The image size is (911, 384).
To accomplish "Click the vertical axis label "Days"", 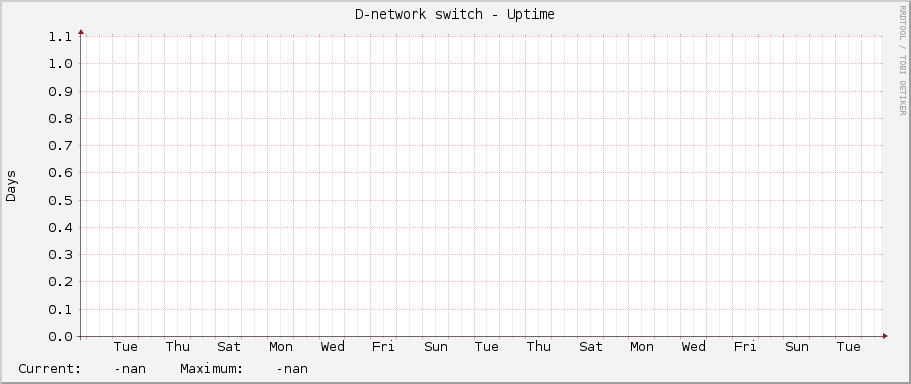I will coord(11,186).
